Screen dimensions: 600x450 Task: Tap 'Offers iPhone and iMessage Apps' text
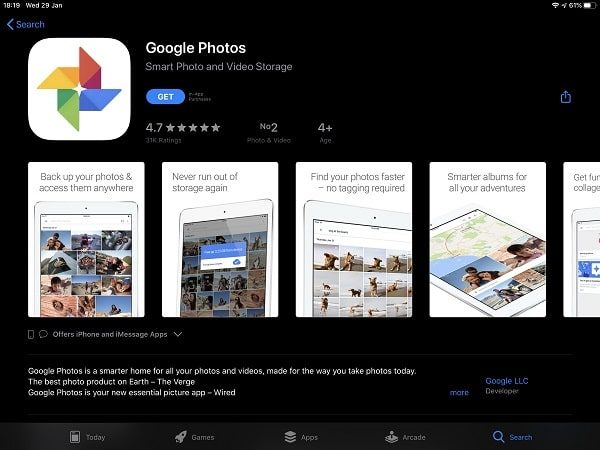(110, 334)
